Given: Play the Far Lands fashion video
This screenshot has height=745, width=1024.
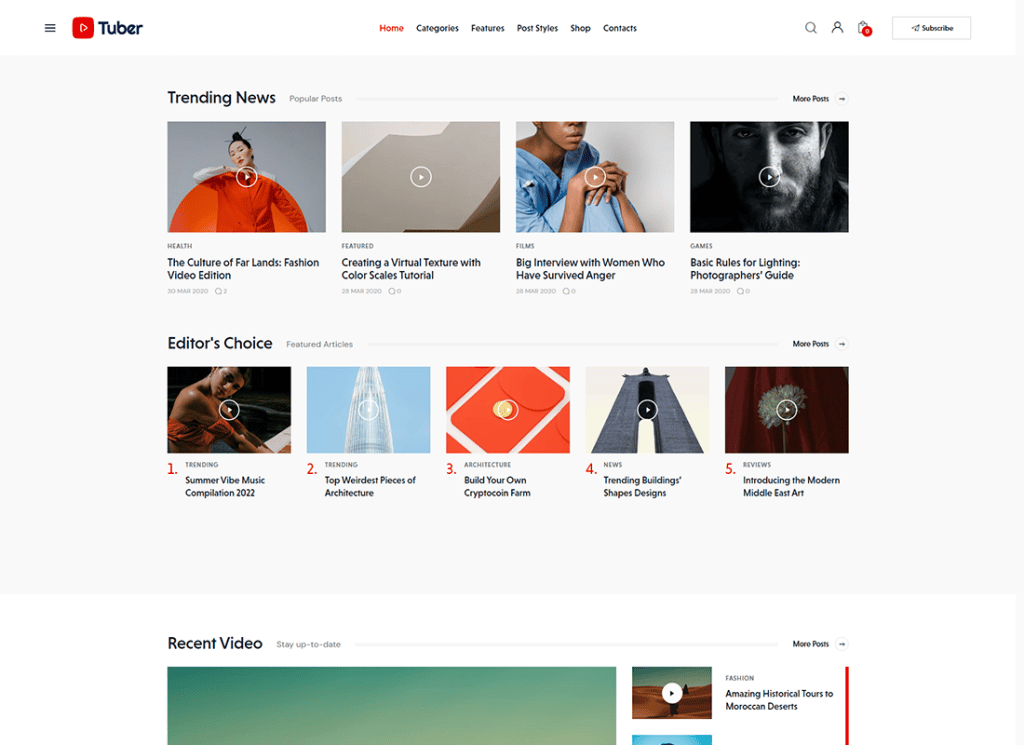Looking at the screenshot, I should (246, 177).
